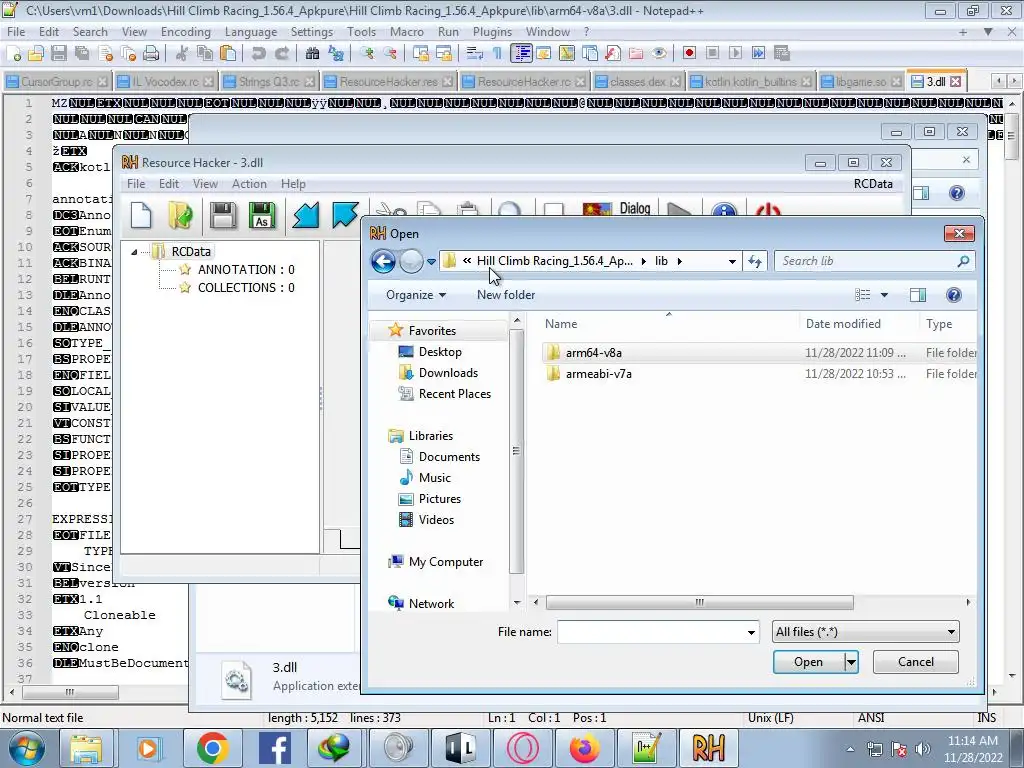The height and width of the screenshot is (768, 1024).
Task: Click the Open dialog Help question icon
Action: pyautogui.click(x=953, y=295)
